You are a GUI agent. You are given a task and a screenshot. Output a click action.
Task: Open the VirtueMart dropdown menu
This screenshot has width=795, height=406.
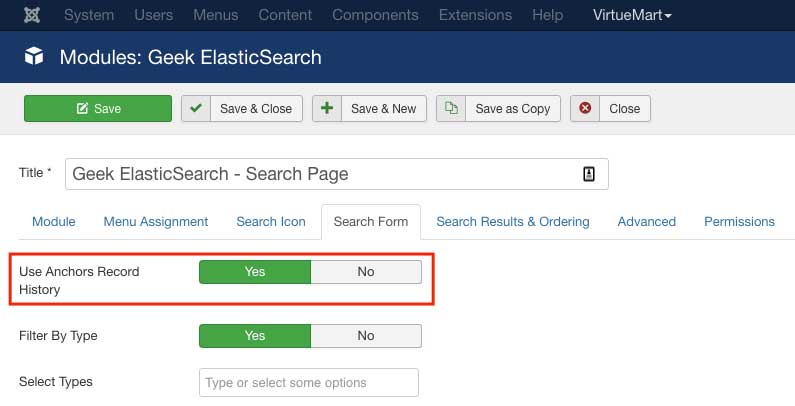(632, 15)
